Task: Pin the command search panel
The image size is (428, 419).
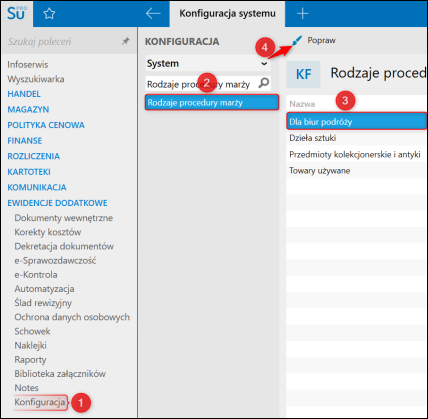Action: (x=125, y=41)
